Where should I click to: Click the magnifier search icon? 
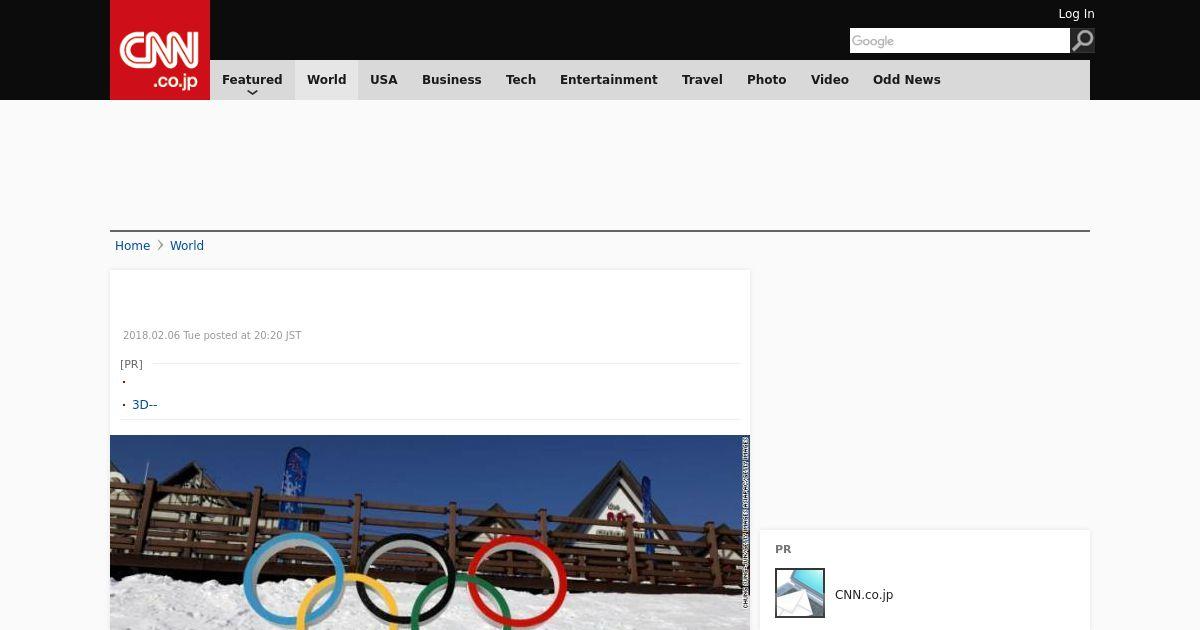pos(1083,41)
